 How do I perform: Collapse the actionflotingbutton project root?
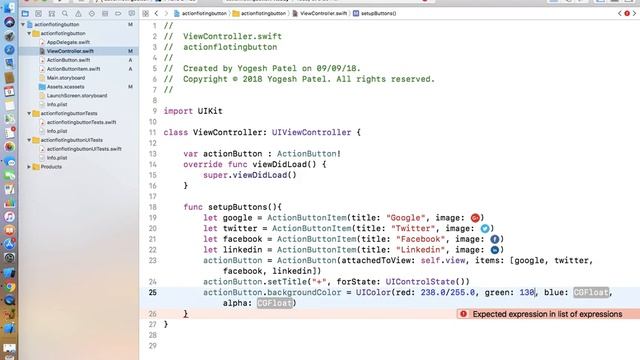23,24
